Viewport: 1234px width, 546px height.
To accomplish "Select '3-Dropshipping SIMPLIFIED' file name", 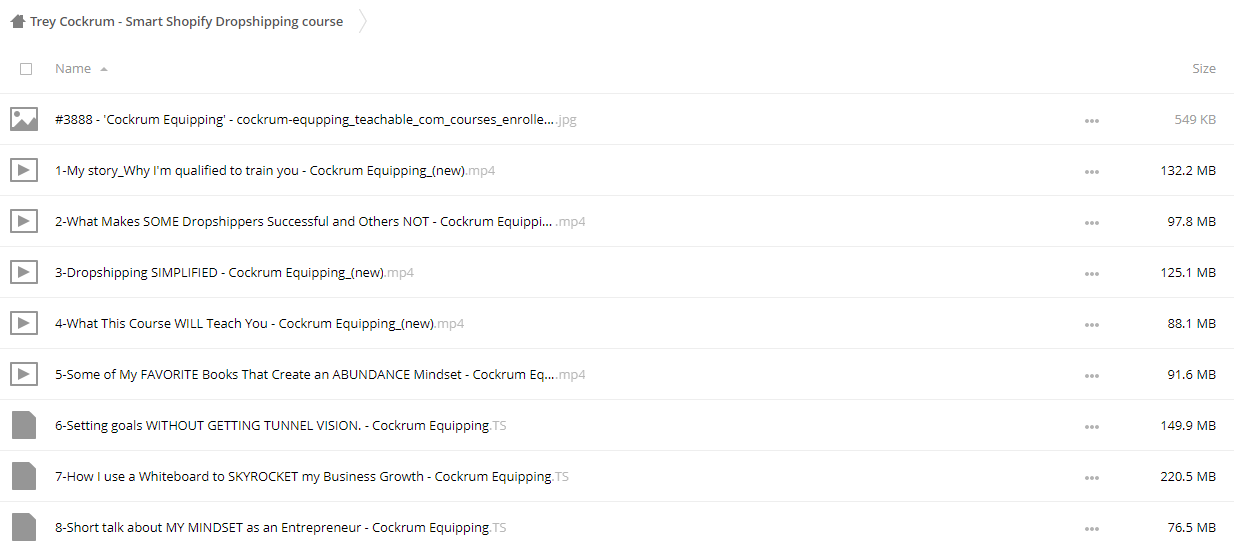I will 234,272.
